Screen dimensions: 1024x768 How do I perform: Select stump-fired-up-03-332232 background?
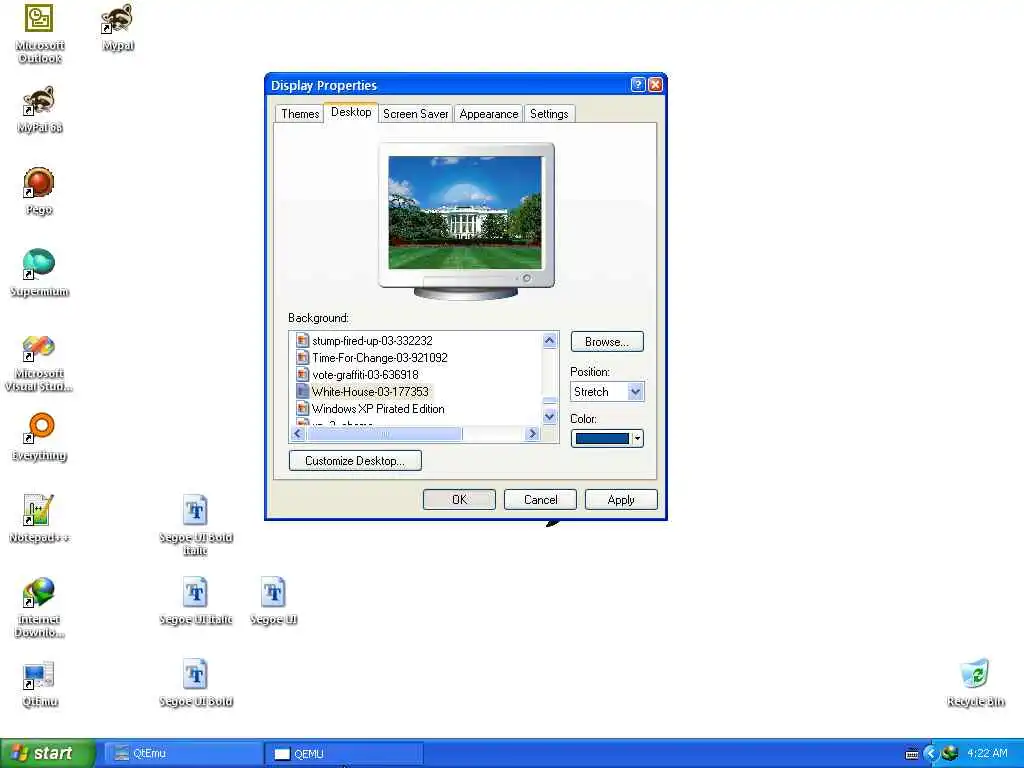(364, 341)
